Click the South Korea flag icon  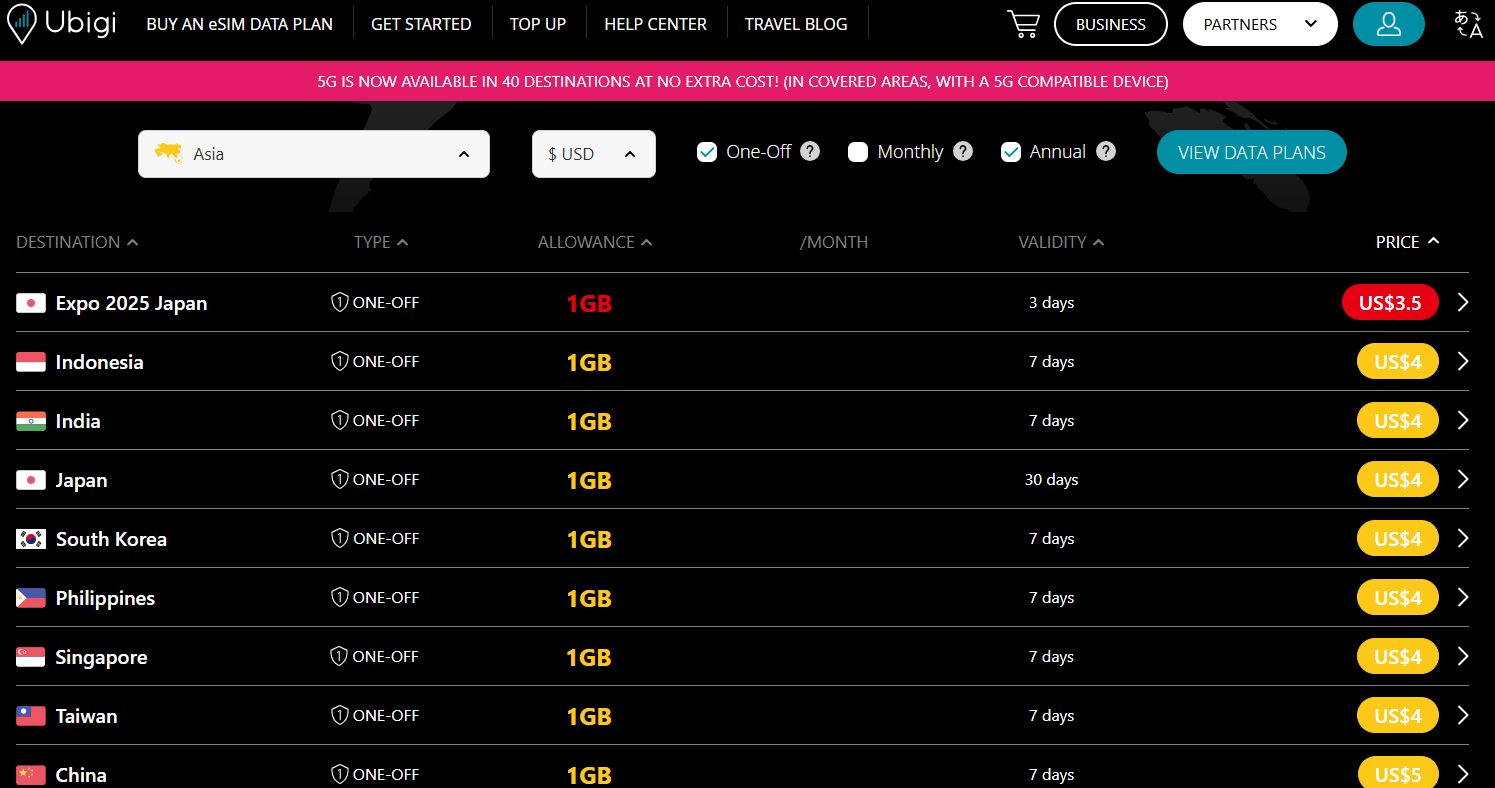(x=31, y=539)
